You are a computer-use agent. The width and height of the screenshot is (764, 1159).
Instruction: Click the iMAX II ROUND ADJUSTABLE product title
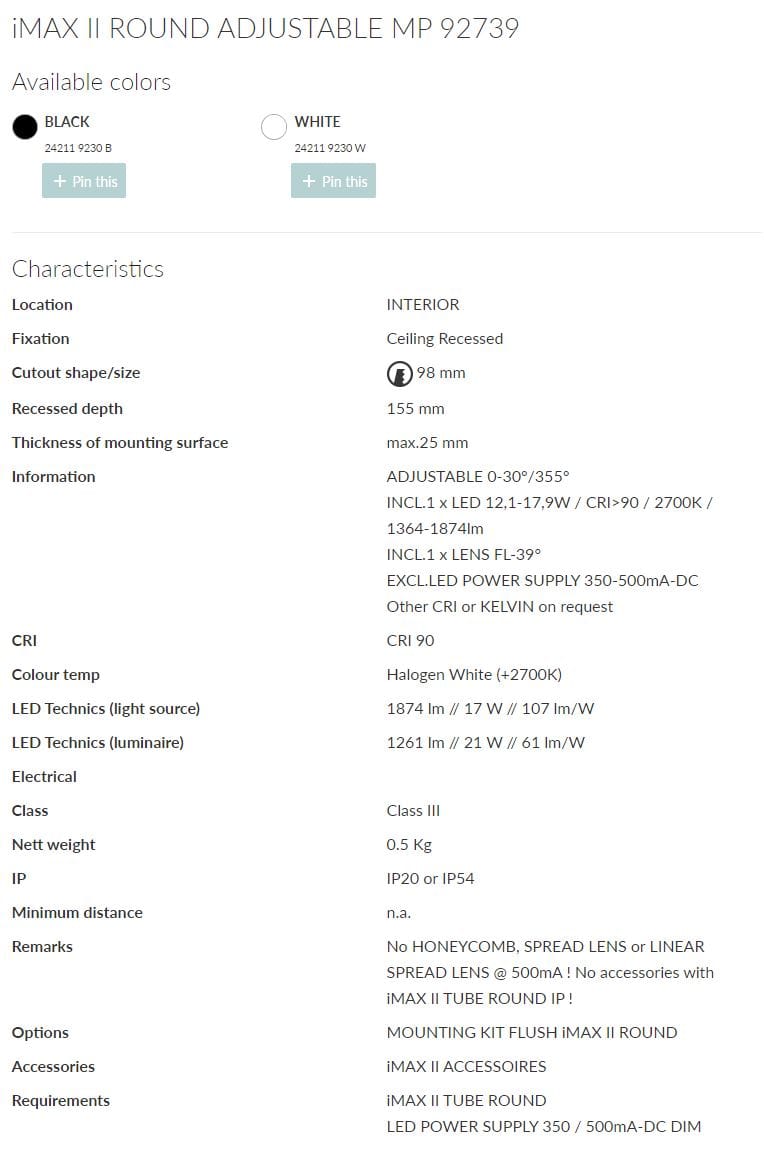click(x=265, y=28)
